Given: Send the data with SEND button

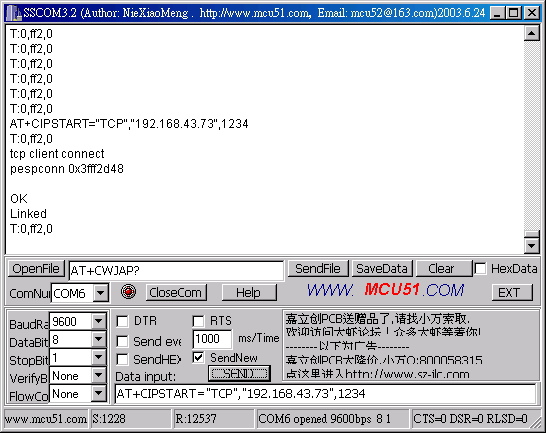Looking at the screenshot, I should (x=239, y=374).
